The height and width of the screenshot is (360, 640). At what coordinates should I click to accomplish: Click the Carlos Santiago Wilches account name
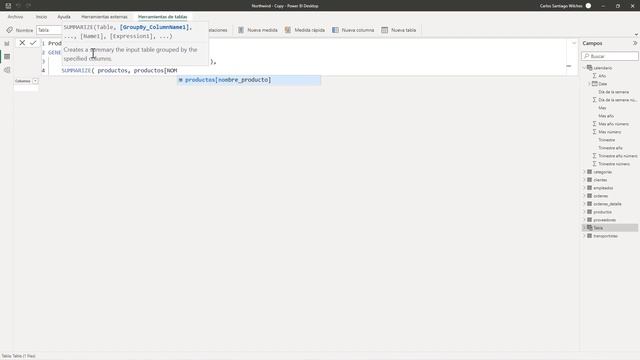point(561,6)
